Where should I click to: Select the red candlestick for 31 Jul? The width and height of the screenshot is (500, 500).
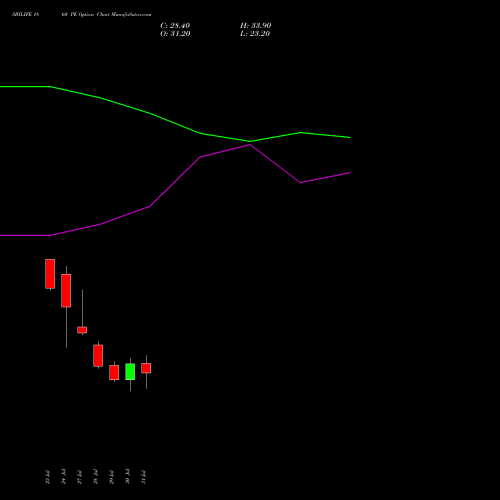pos(146,368)
